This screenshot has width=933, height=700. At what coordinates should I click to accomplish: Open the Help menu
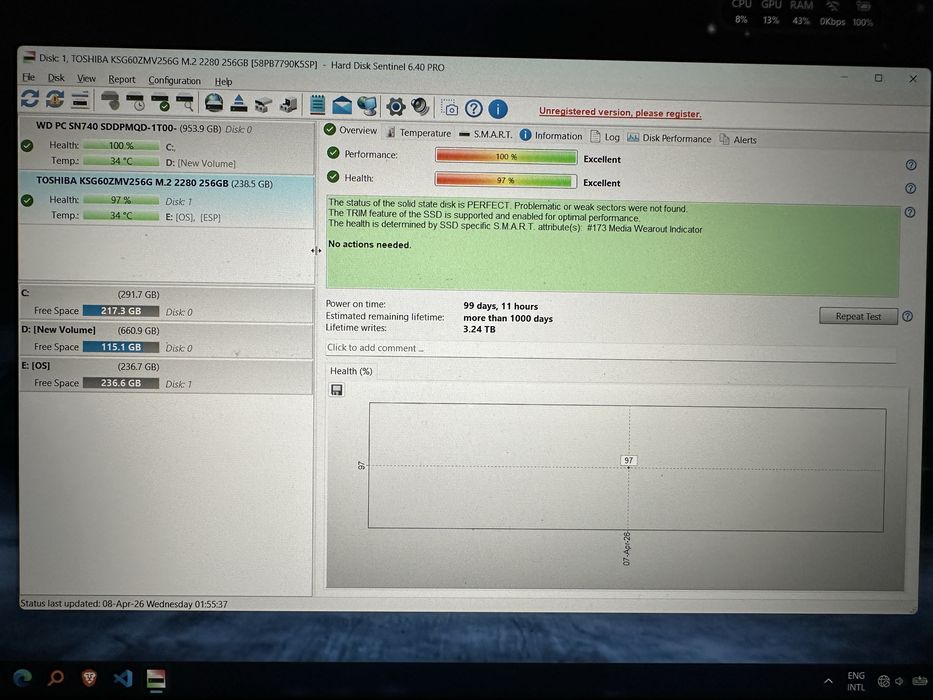(223, 82)
